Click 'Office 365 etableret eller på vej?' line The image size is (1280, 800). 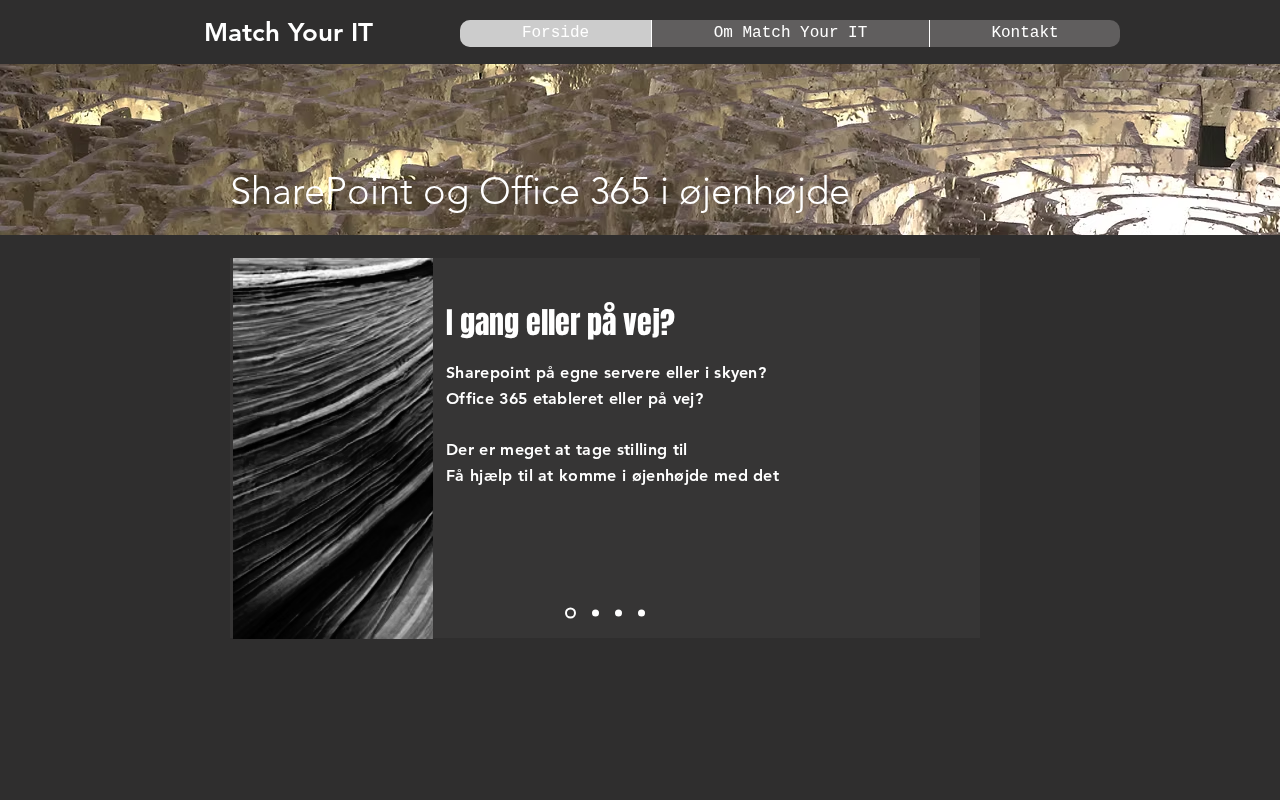pos(575,399)
